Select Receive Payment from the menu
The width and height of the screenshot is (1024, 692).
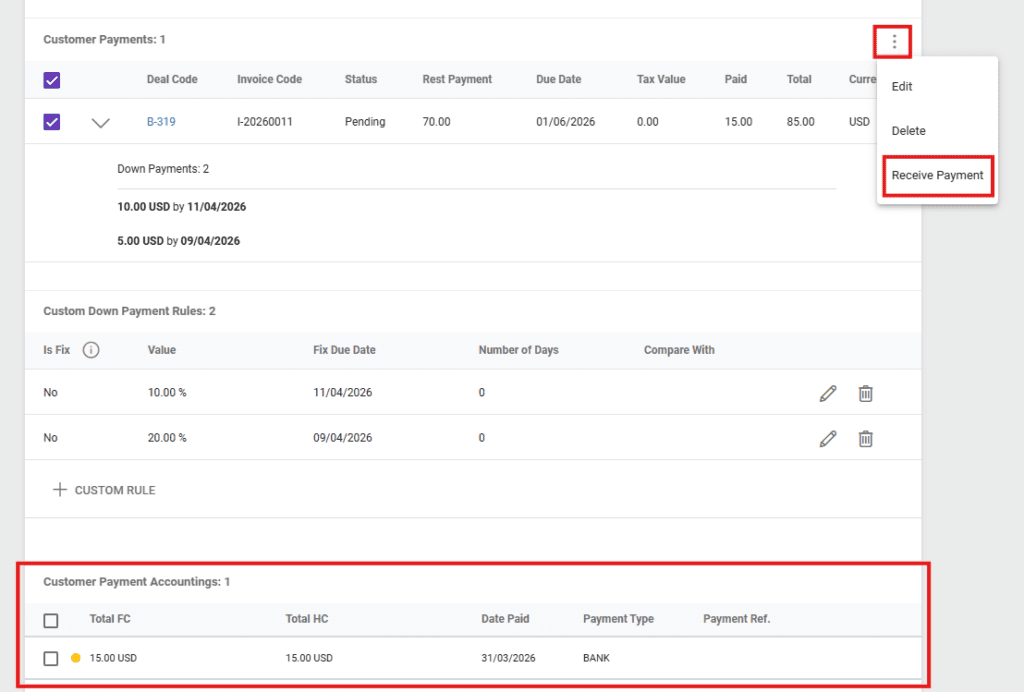[x=937, y=175]
